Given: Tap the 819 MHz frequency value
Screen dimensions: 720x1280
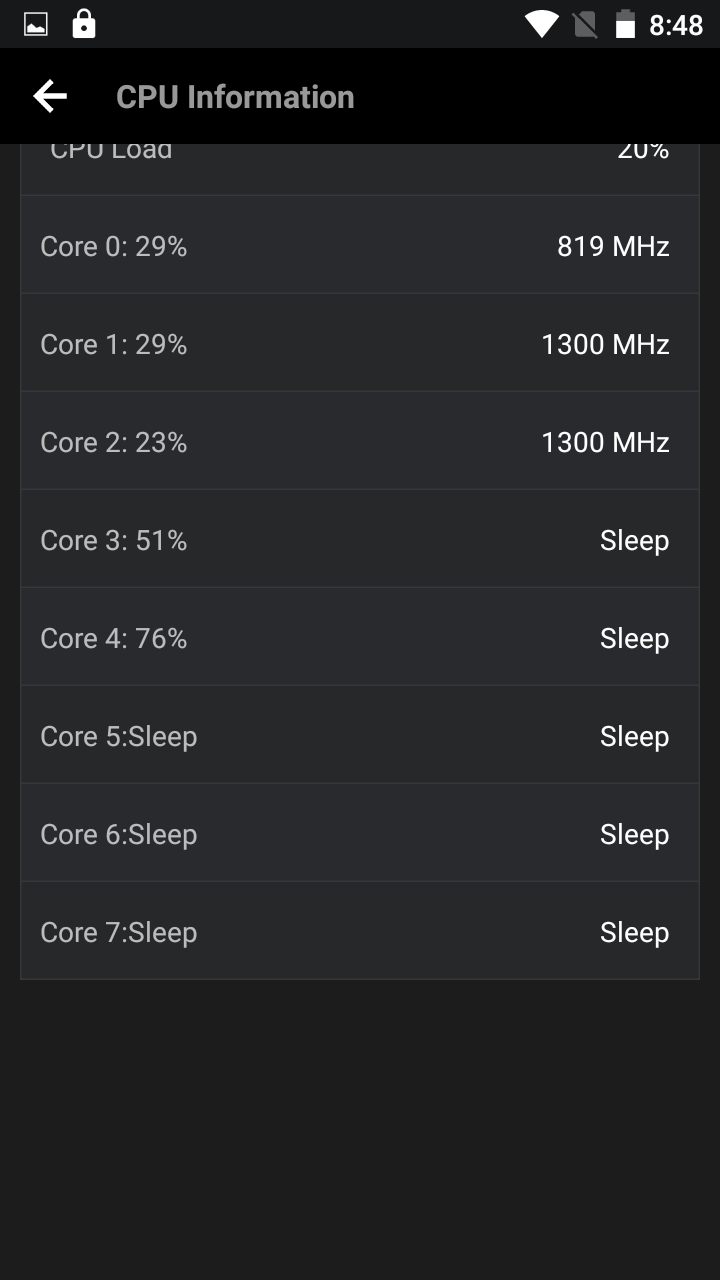Looking at the screenshot, I should tap(612, 246).
